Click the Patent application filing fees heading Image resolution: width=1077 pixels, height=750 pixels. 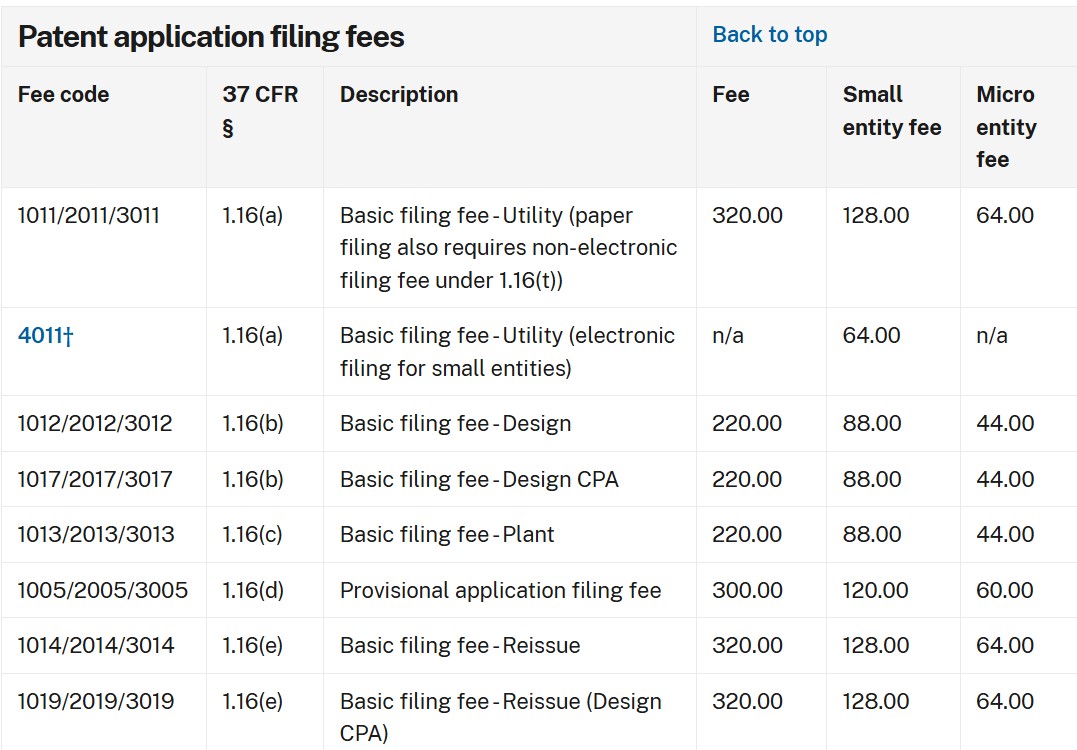click(x=211, y=37)
